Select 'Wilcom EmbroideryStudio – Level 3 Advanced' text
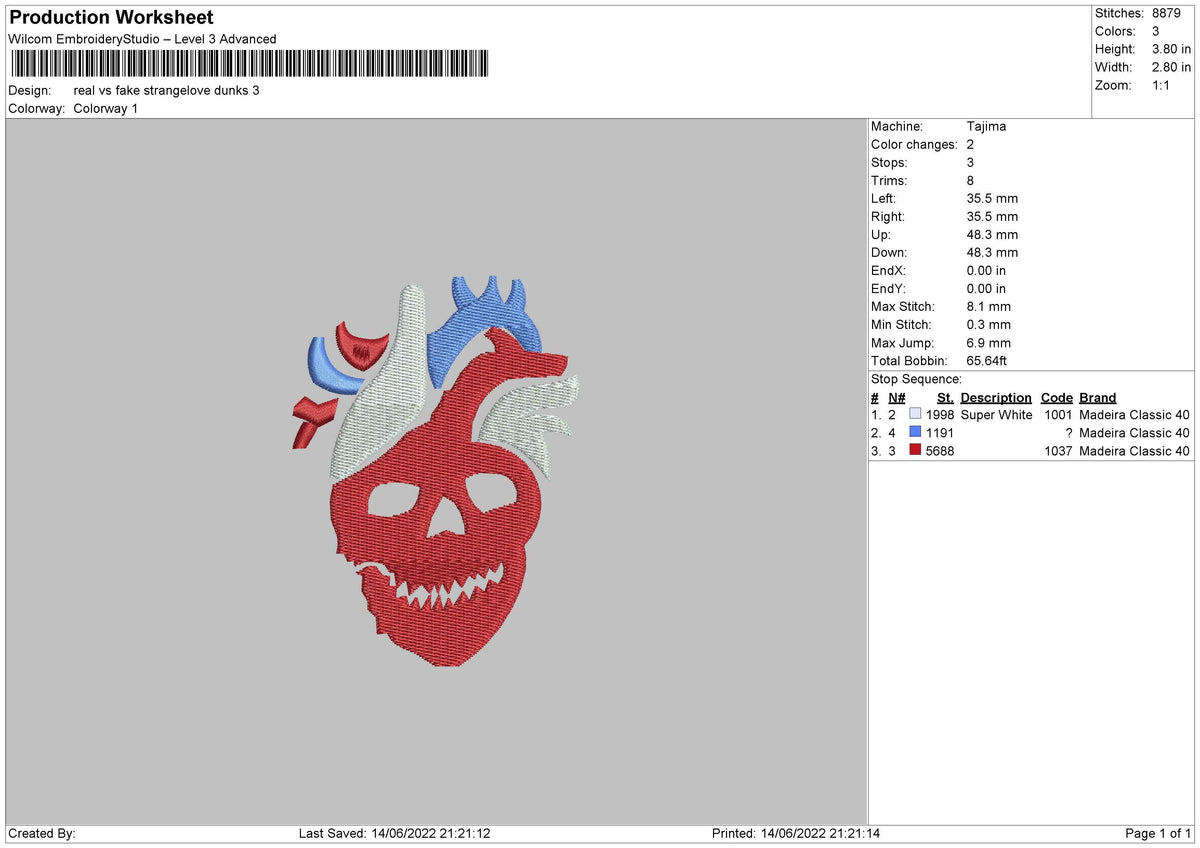The height and width of the screenshot is (848, 1200). 142,39
